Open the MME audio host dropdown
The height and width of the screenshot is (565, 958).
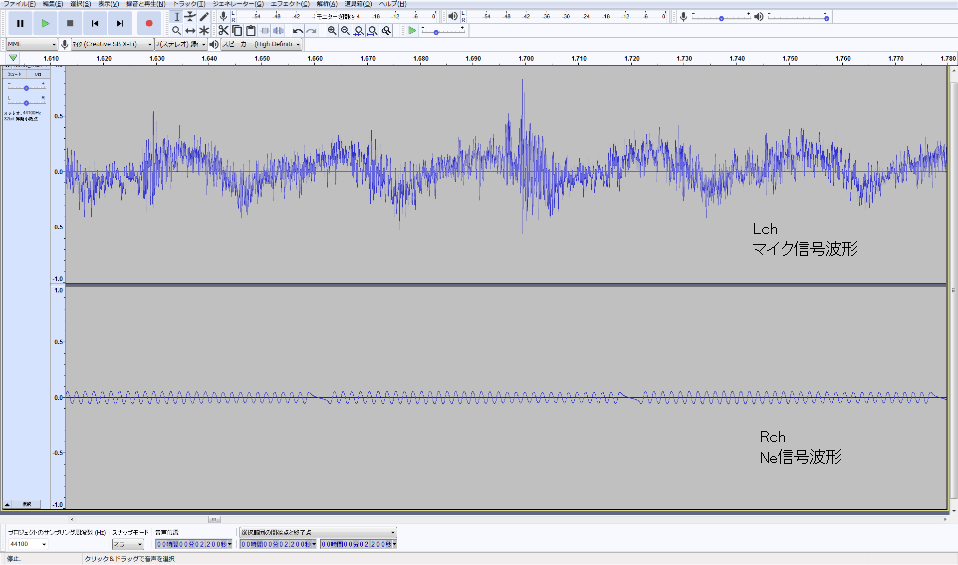[32, 45]
